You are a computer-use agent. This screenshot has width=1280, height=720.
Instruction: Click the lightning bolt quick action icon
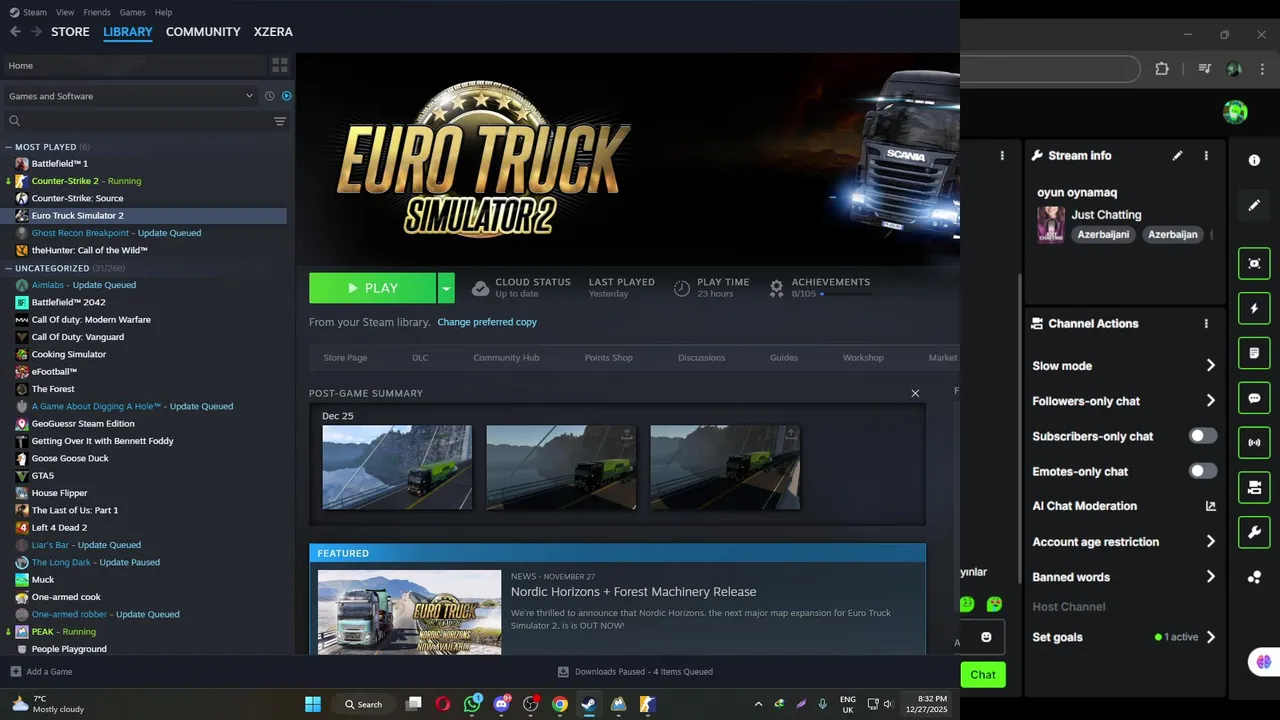(1254, 308)
